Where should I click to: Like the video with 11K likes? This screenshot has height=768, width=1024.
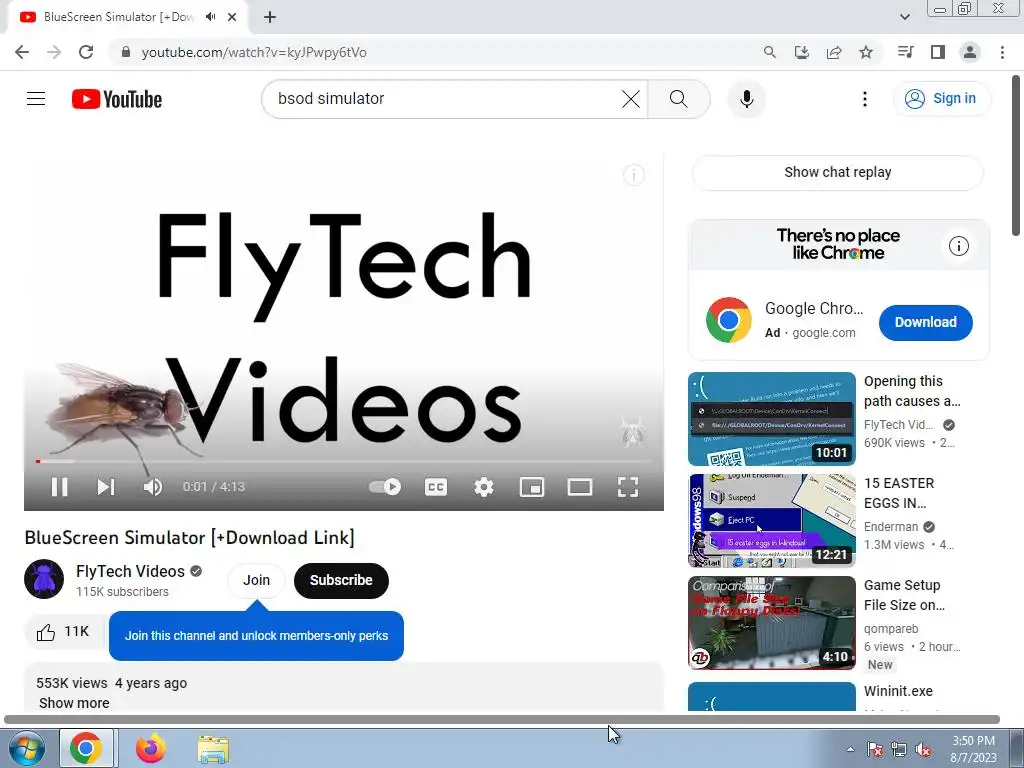pyautogui.click(x=63, y=632)
